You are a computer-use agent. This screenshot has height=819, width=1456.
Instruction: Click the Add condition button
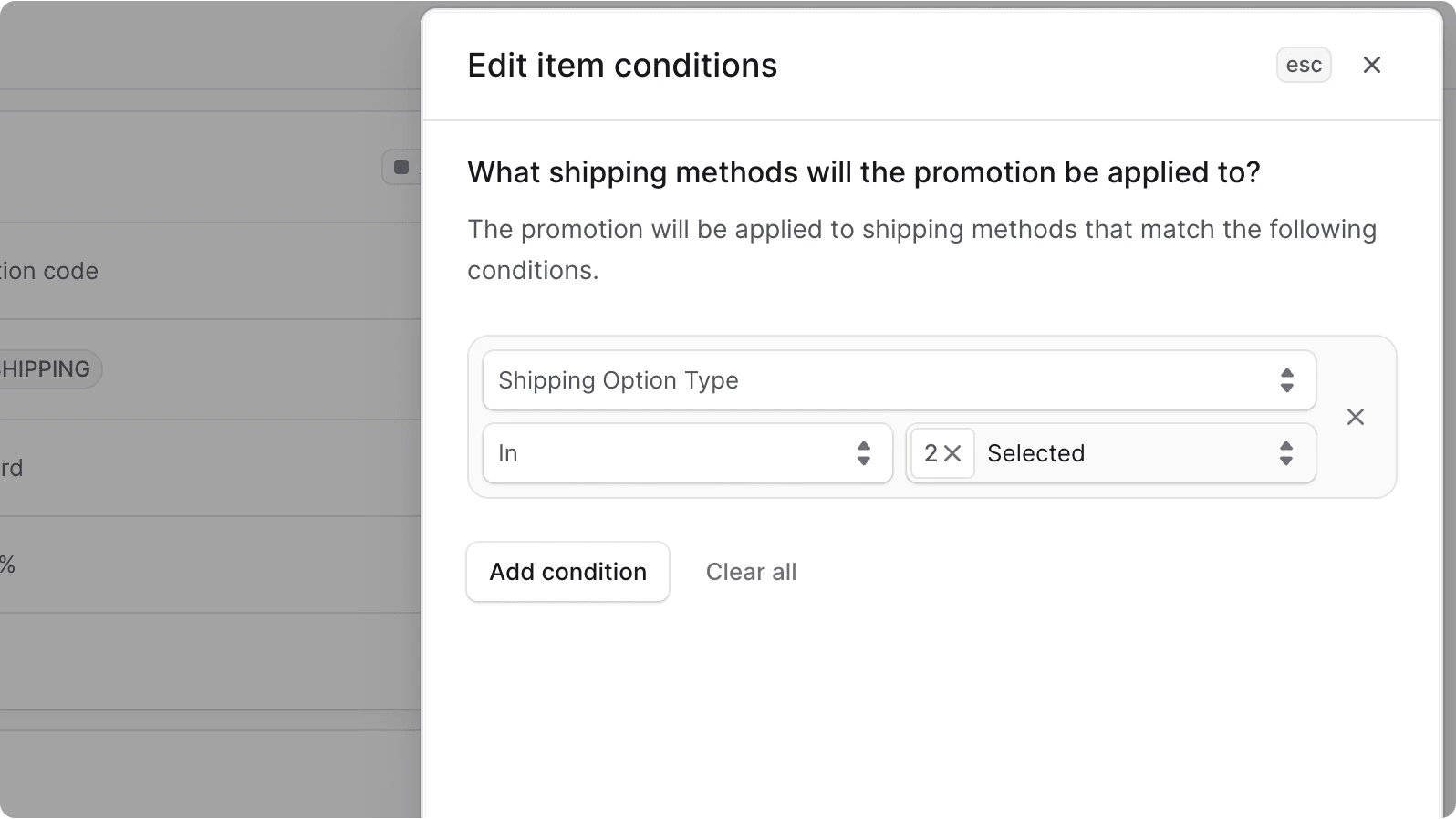(567, 572)
